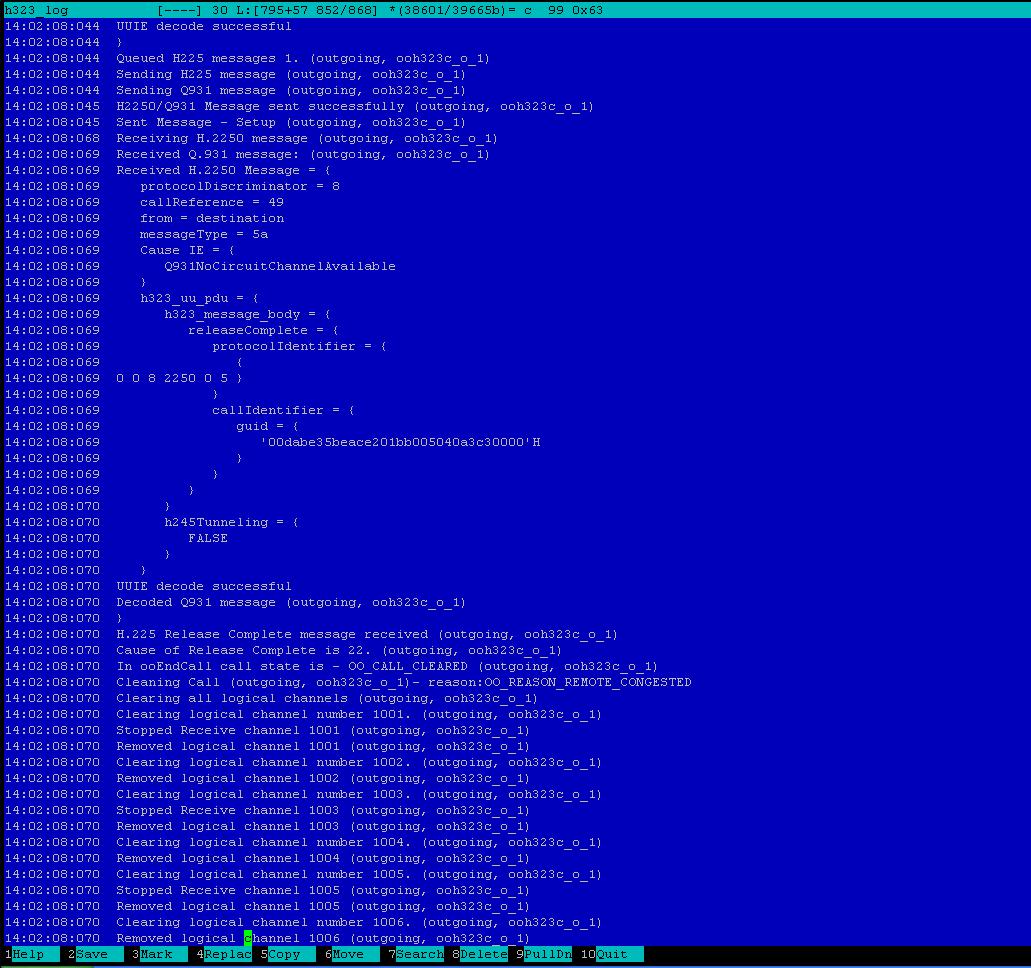
Task: Place cursor on 'protocolDiscriminator = 8' line
Action: pyautogui.click(x=240, y=186)
